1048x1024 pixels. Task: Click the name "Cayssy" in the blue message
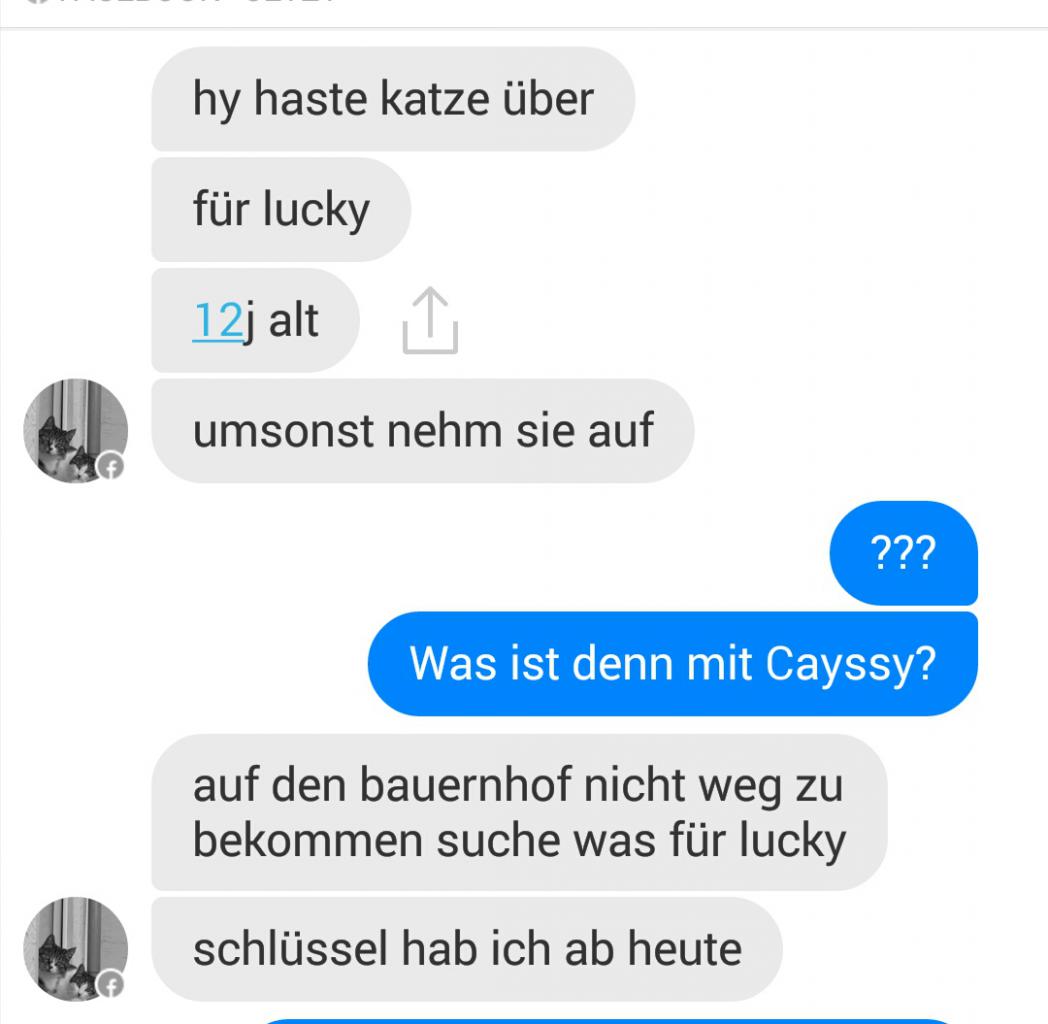click(841, 665)
